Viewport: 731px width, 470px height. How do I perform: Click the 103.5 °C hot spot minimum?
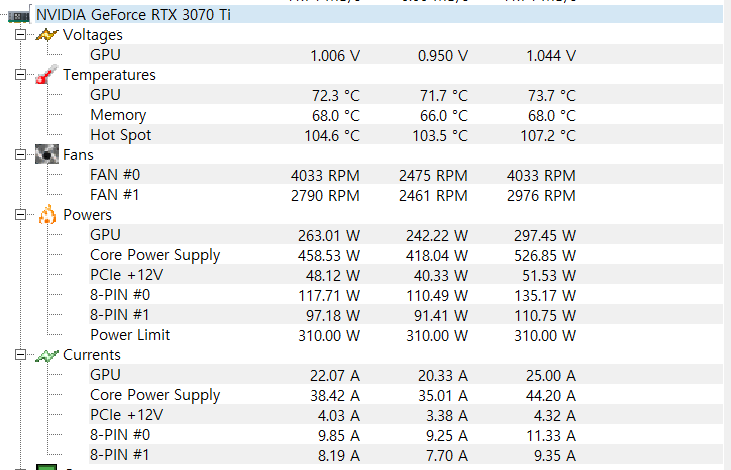tap(440, 136)
